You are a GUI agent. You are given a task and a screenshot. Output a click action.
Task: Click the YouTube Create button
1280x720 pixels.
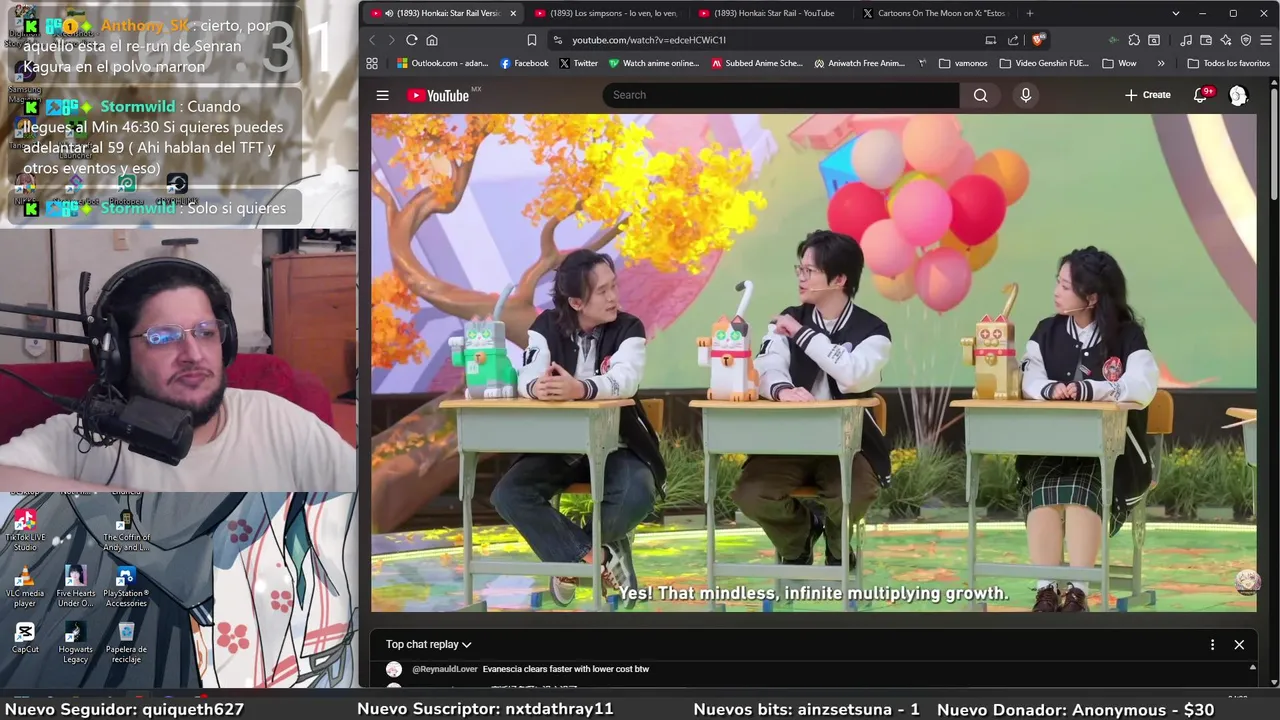pyautogui.click(x=1147, y=95)
